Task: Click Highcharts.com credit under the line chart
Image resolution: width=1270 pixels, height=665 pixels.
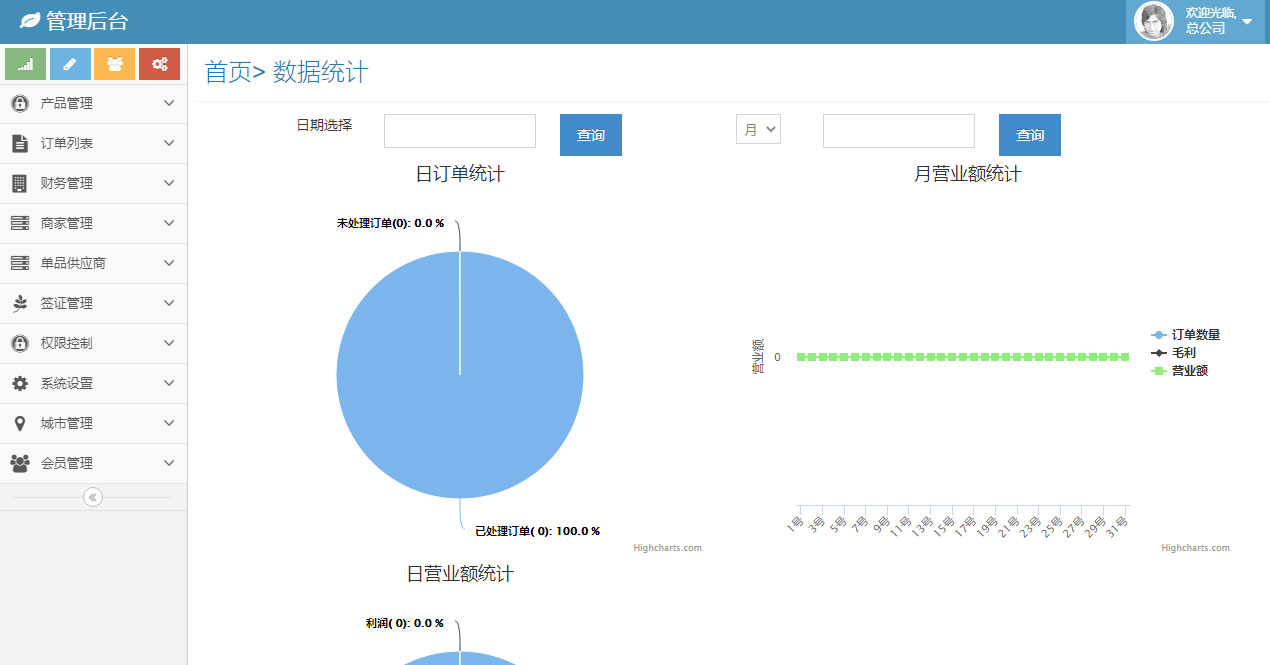Action: pos(1195,548)
